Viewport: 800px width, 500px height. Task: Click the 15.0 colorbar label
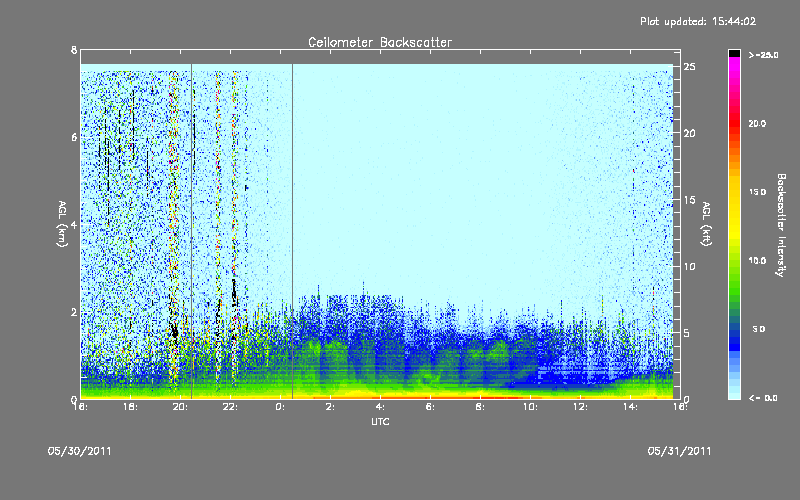[x=757, y=192]
